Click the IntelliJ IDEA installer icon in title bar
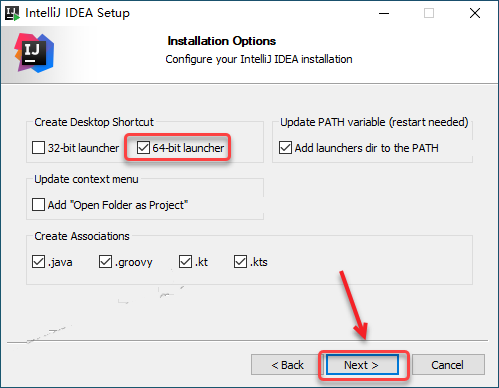 click(12, 13)
